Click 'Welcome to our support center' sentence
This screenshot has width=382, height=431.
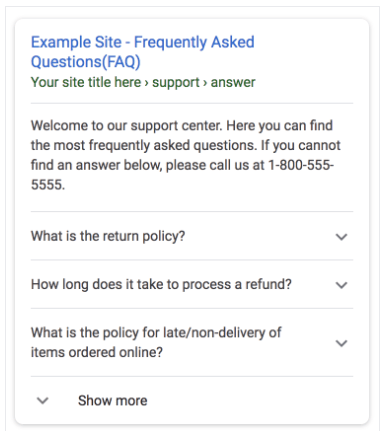tap(126, 126)
